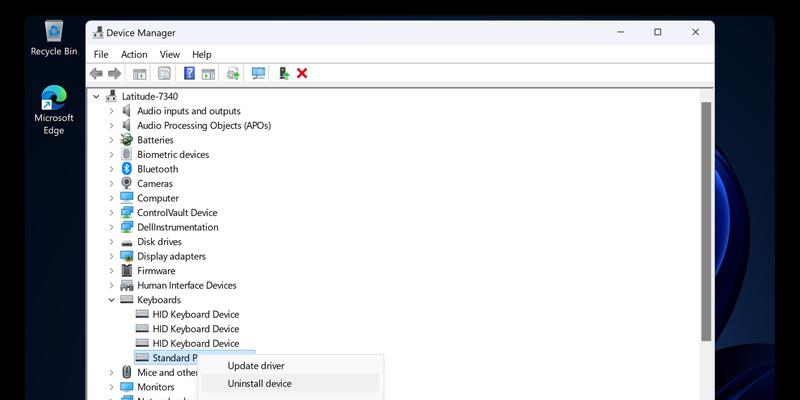Expand the Computer chevron
800x400 pixels.
point(111,198)
